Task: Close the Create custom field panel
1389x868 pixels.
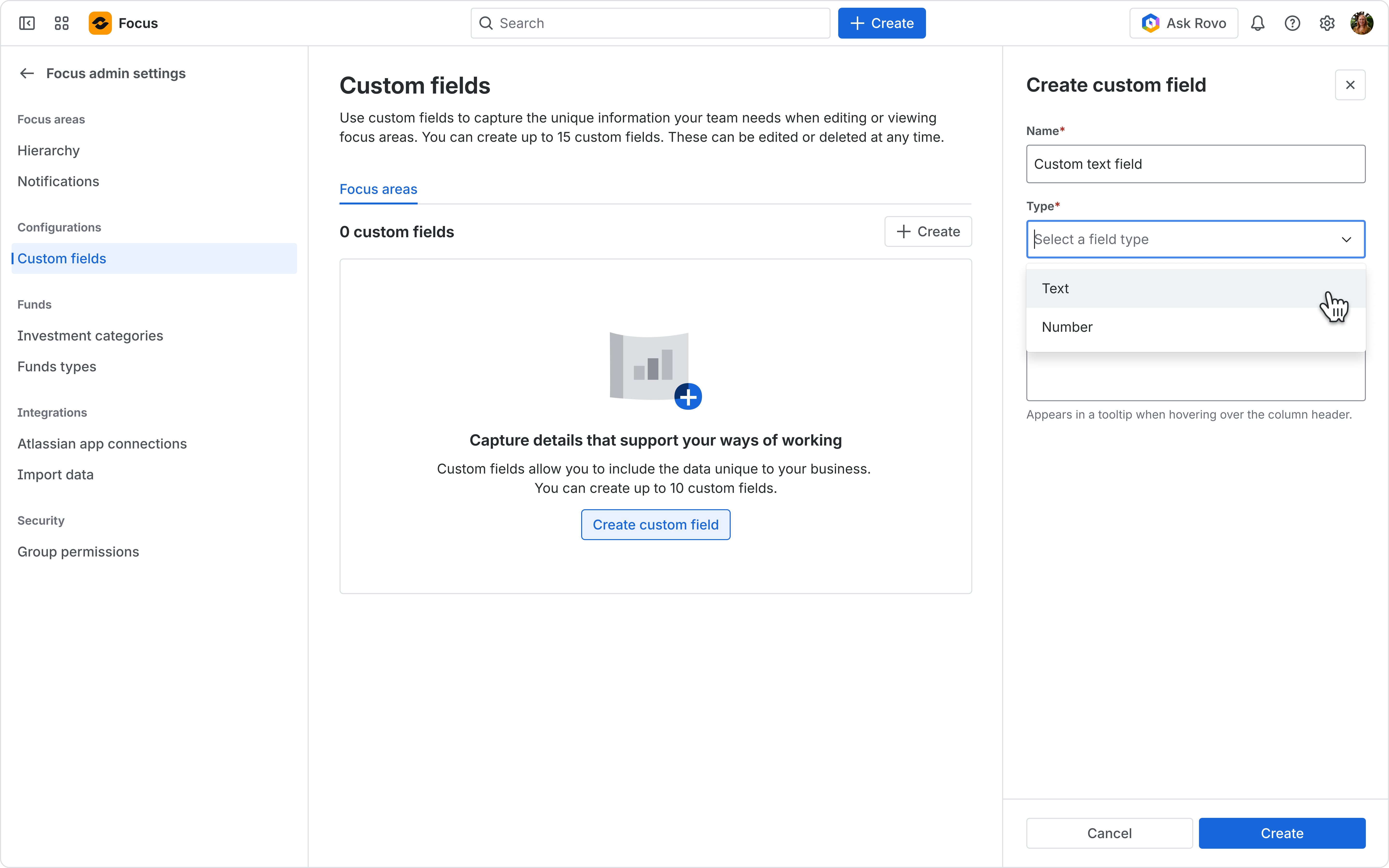Action: pos(1350,85)
